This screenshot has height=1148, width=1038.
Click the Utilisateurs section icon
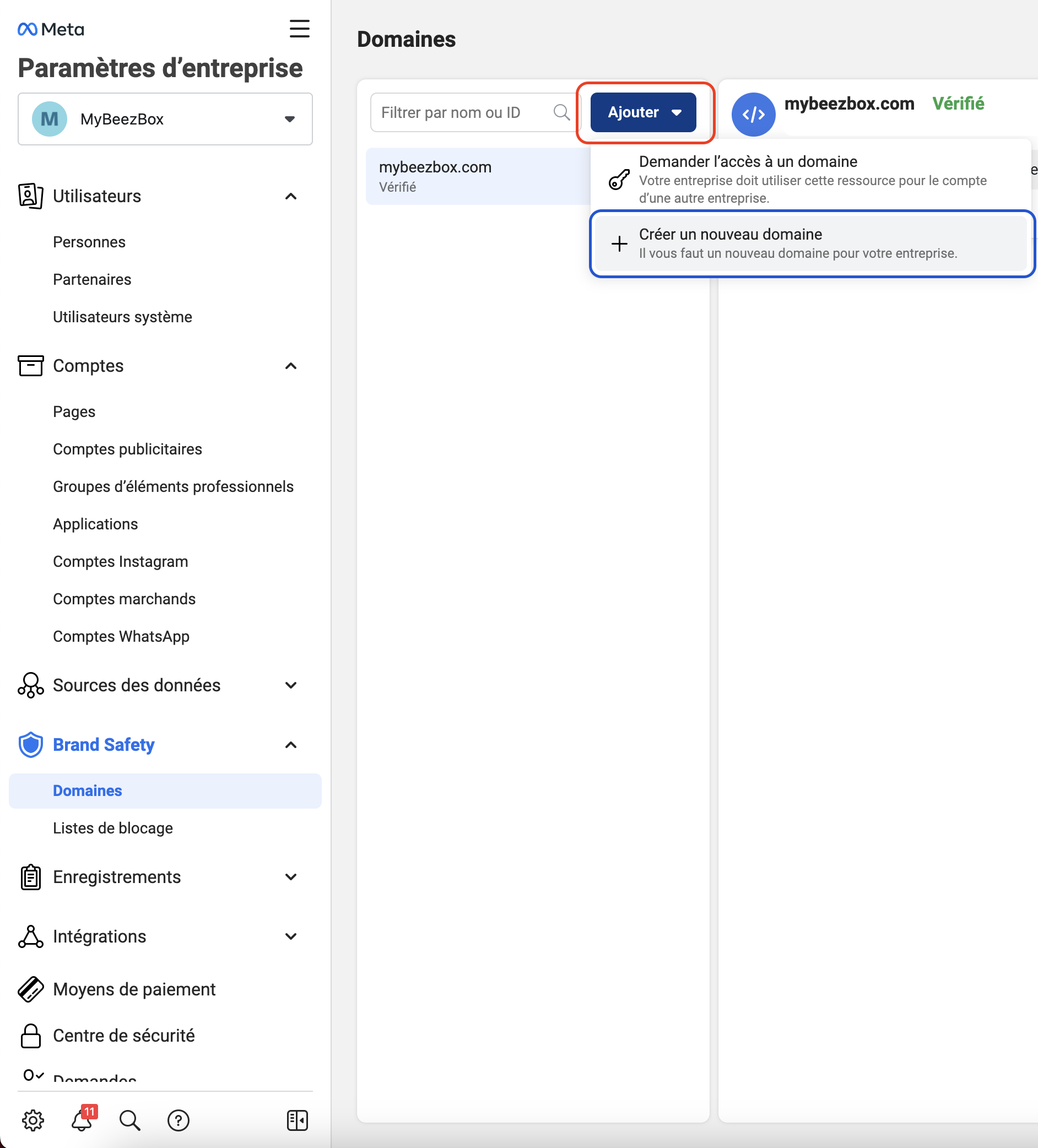pyautogui.click(x=31, y=196)
